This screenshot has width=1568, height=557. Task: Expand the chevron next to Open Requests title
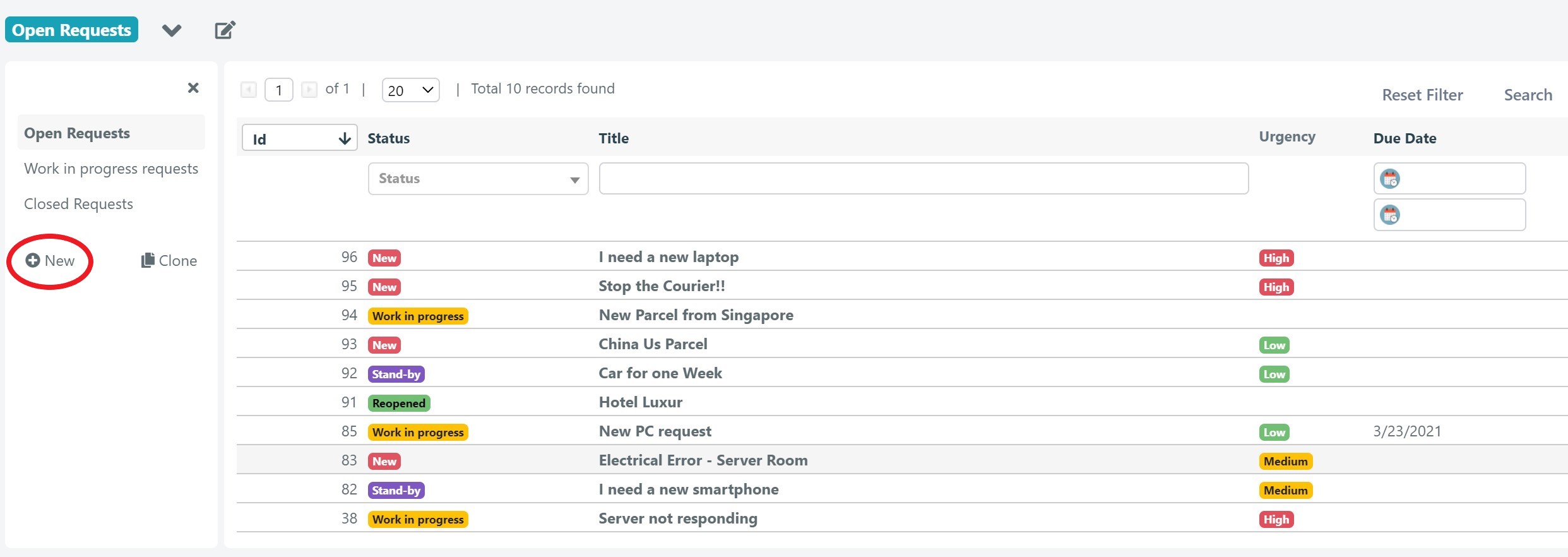(x=172, y=30)
